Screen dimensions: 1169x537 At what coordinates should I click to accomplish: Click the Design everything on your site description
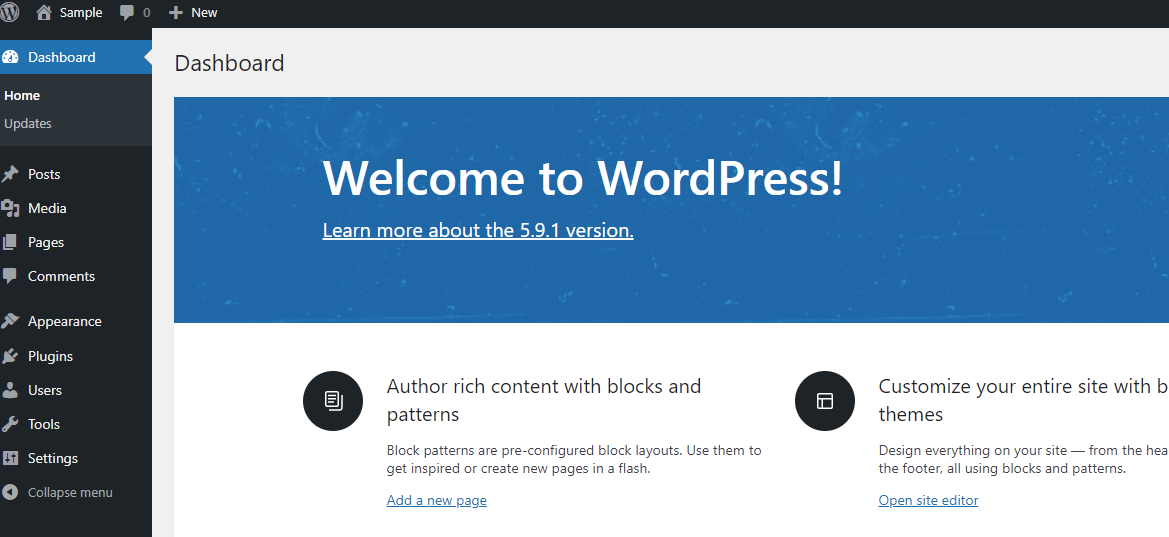pyautogui.click(x=1023, y=459)
